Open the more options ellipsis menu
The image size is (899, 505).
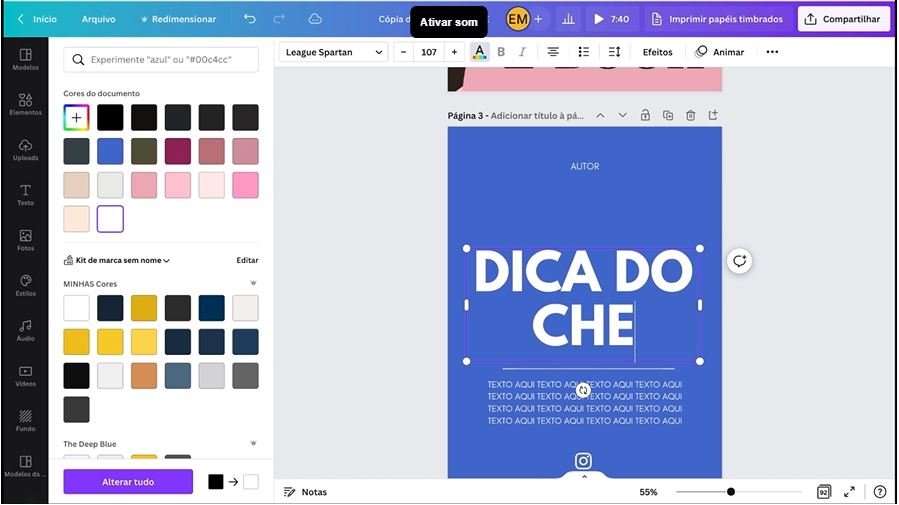point(772,52)
